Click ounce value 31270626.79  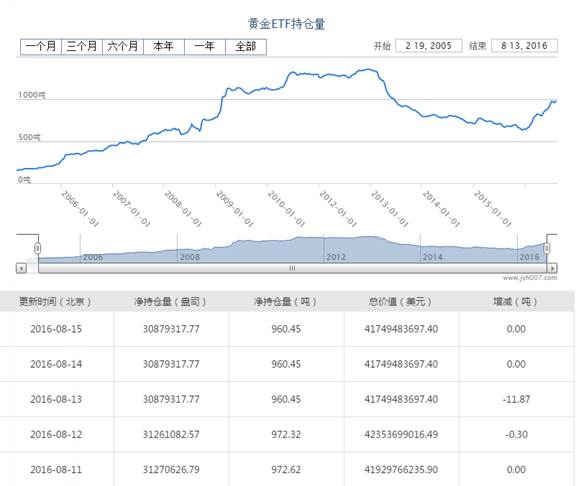[171, 469]
